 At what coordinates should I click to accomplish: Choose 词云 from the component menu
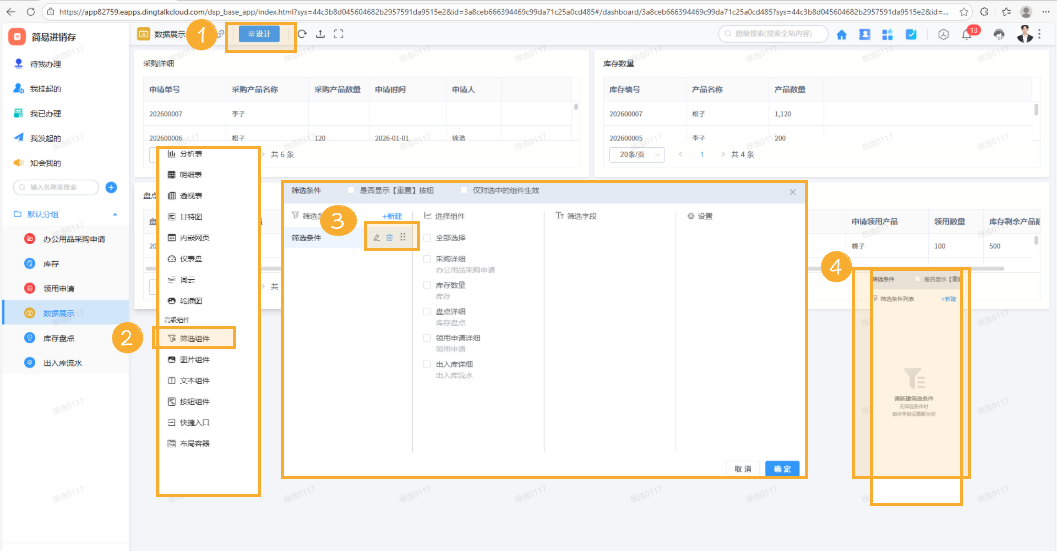click(x=187, y=280)
